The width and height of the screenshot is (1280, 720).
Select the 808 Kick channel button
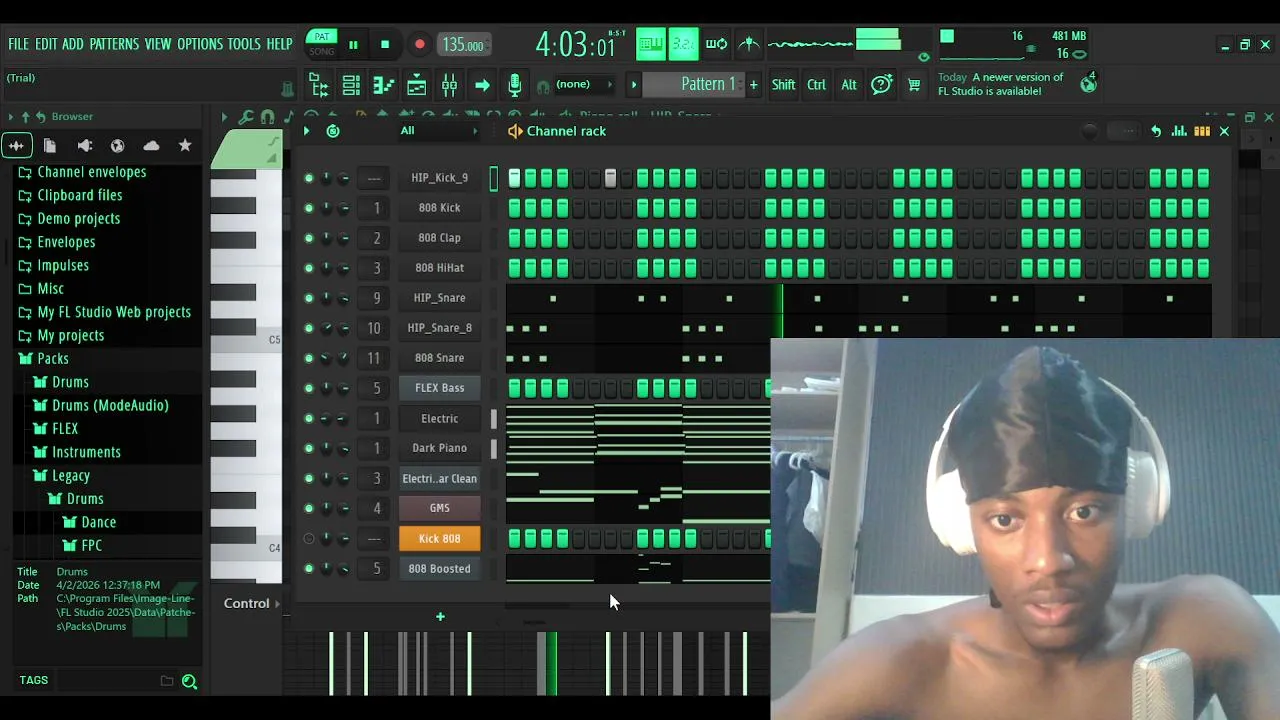[439, 208]
